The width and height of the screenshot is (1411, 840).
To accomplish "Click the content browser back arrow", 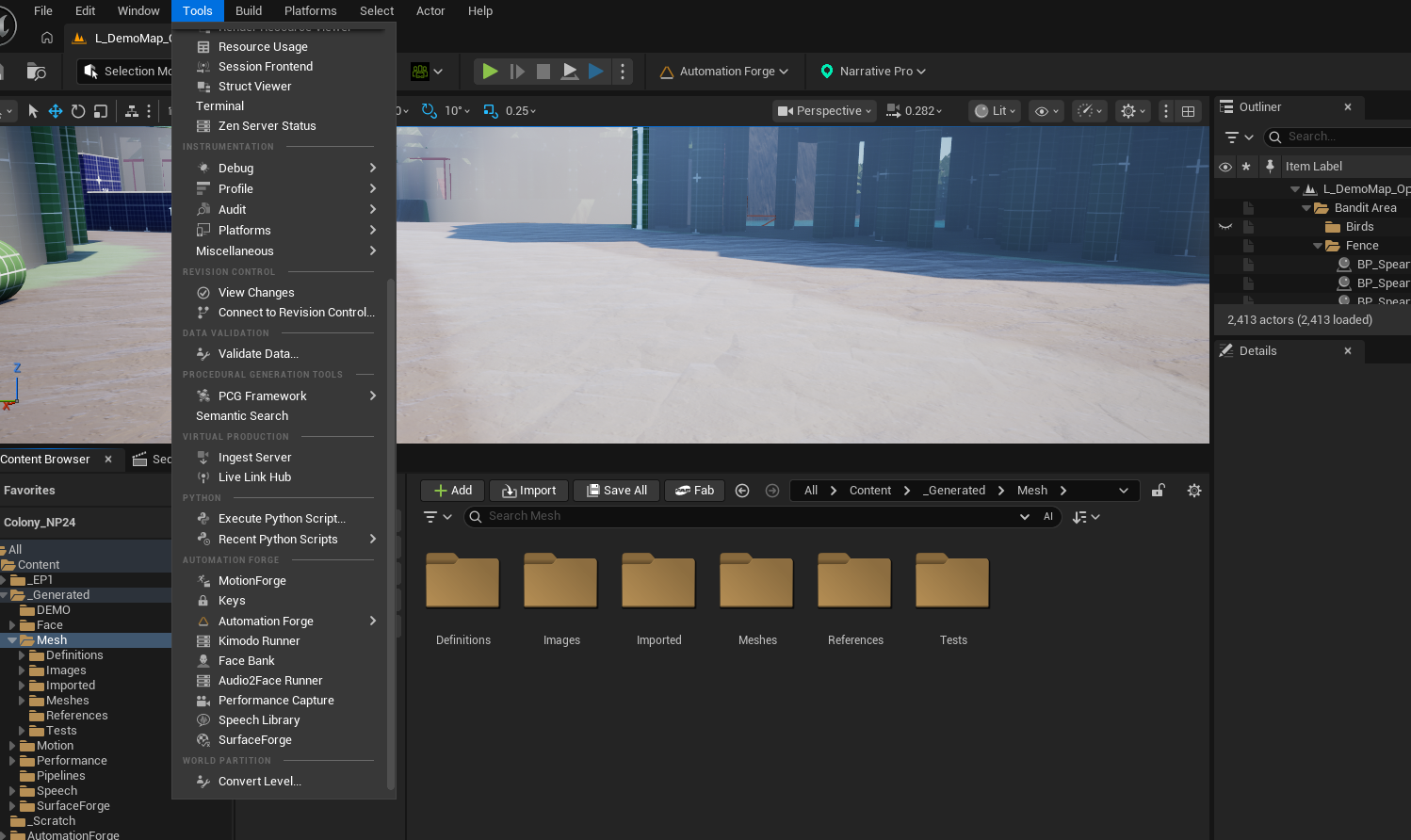I will coord(742,490).
